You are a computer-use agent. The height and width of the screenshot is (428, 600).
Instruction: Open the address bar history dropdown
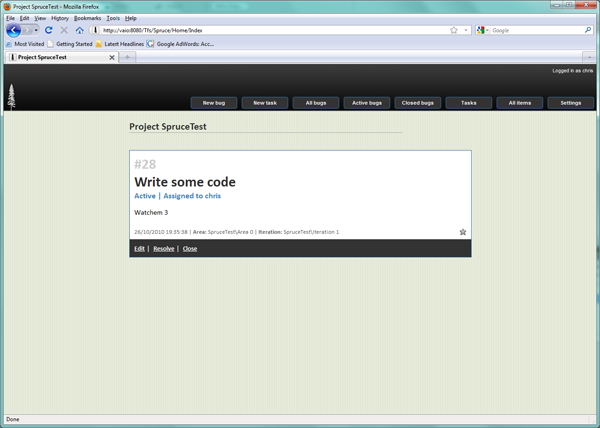click(466, 30)
